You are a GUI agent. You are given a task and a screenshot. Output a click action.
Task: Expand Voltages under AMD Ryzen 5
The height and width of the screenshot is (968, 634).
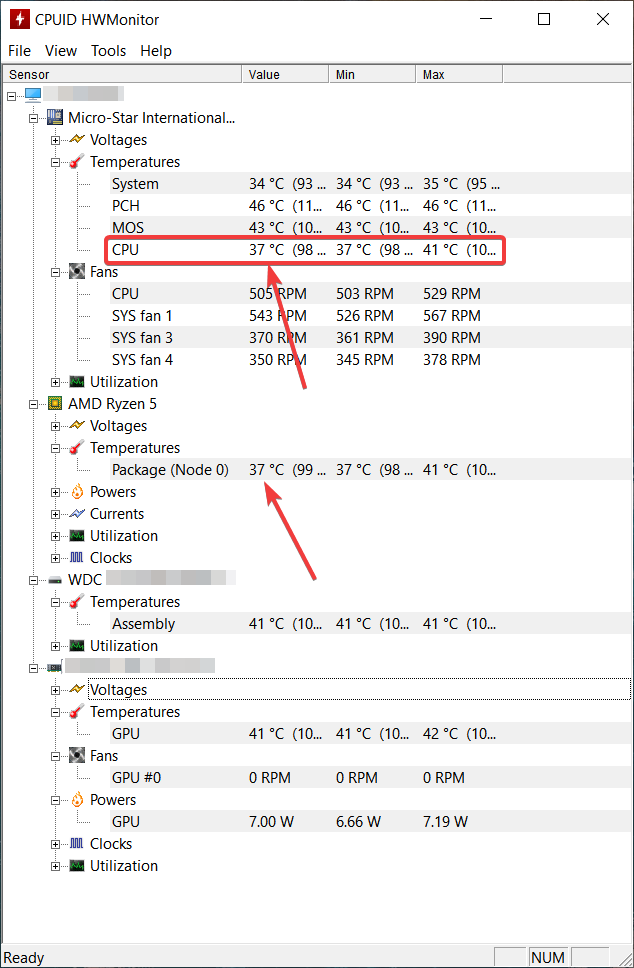(56, 426)
